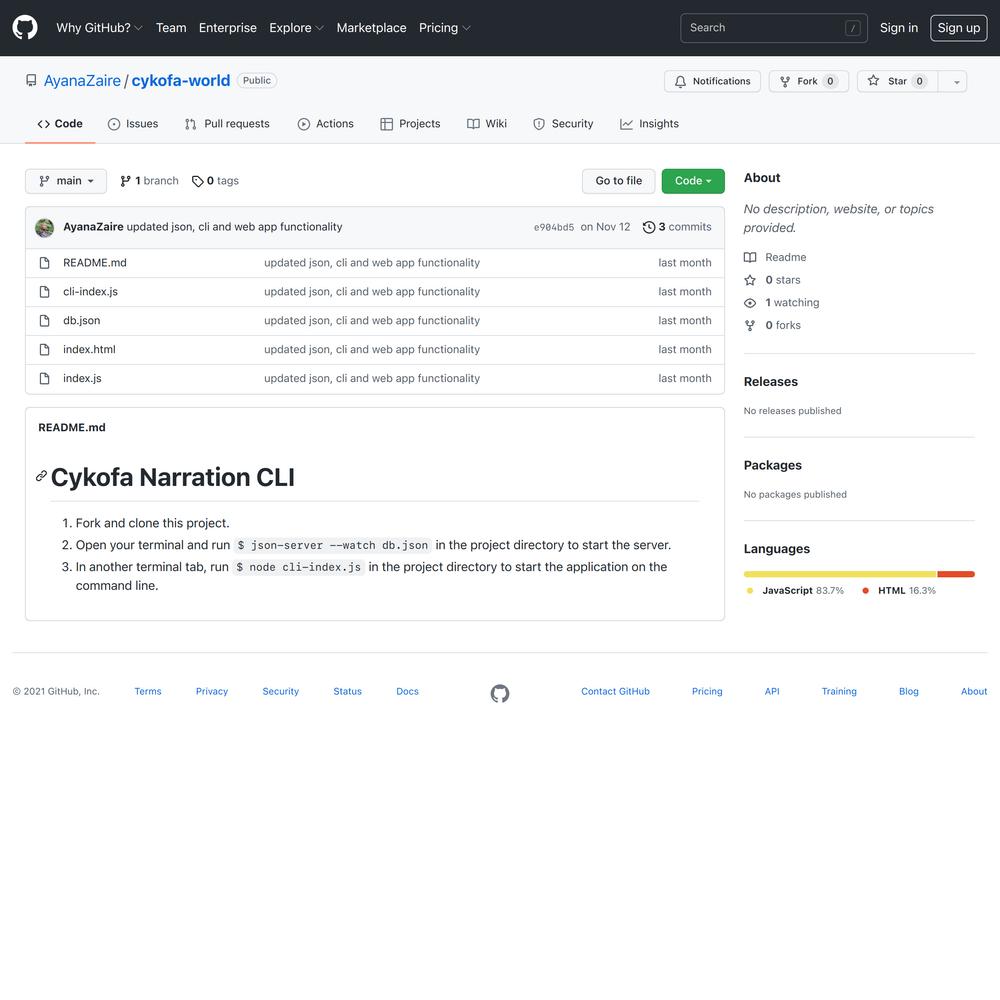Click Contact GitHub in the footer

(615, 692)
